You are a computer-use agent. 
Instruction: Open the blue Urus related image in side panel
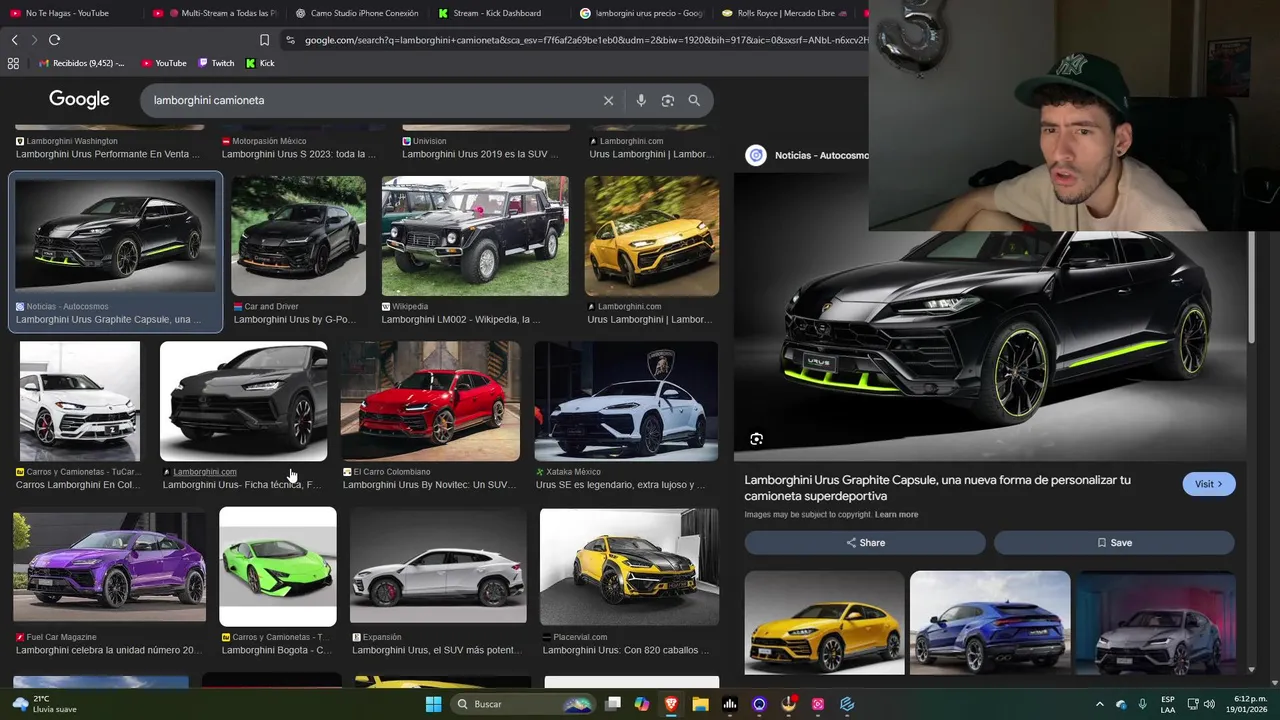(990, 622)
